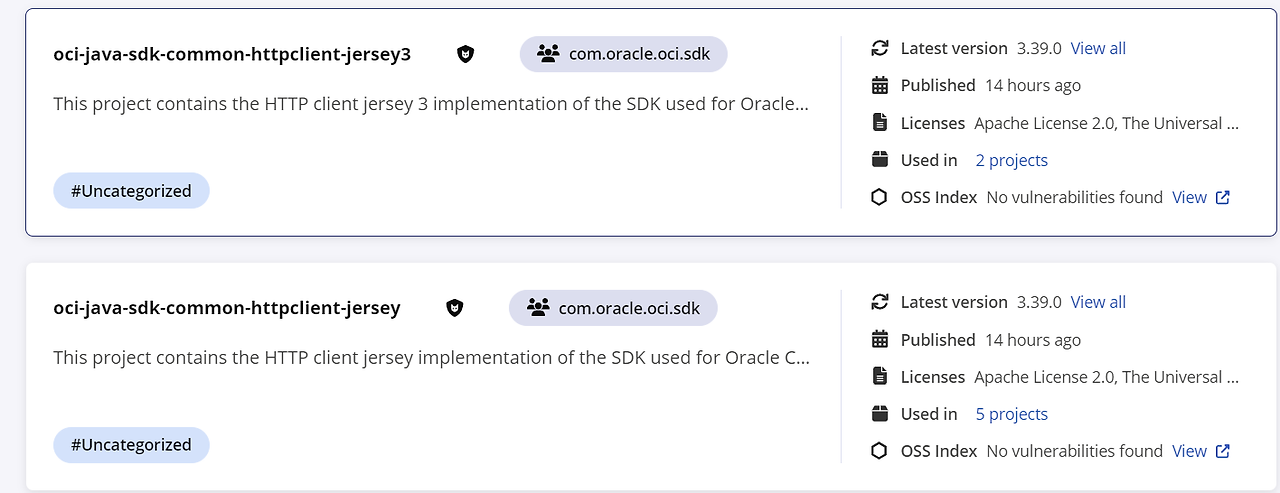Click shield badge next to oci-java-sdk-common-httpclient-jersey3

click(x=465, y=54)
